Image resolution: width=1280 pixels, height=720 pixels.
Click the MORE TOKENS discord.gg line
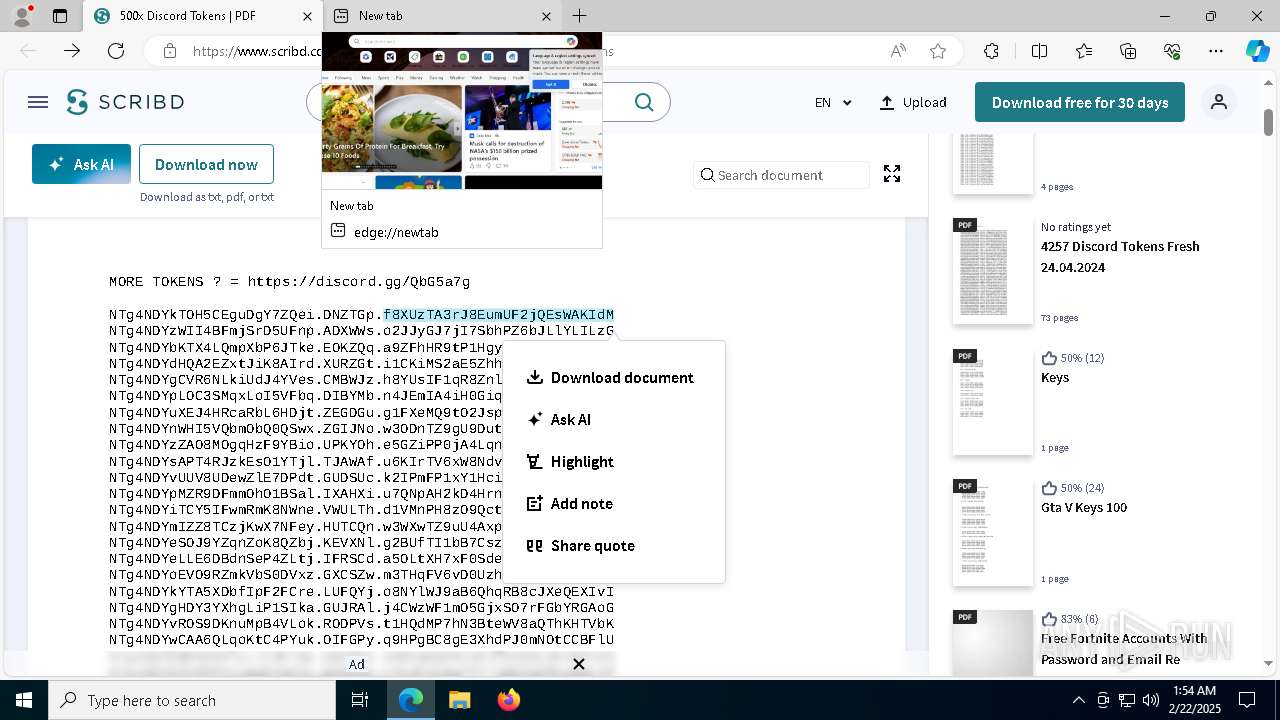coord(289,282)
